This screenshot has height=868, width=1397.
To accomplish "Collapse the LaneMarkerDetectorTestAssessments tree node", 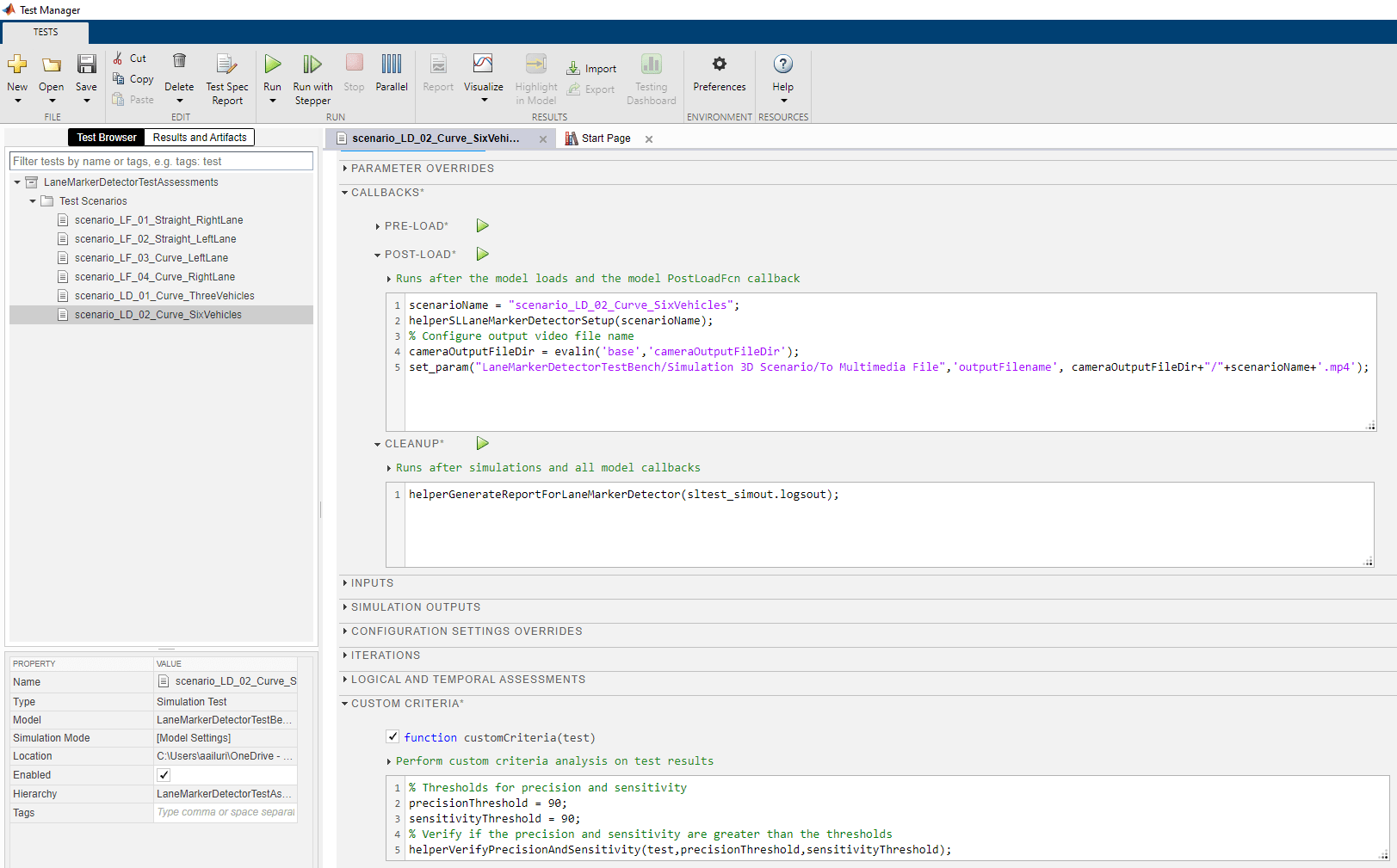I will [17, 182].
